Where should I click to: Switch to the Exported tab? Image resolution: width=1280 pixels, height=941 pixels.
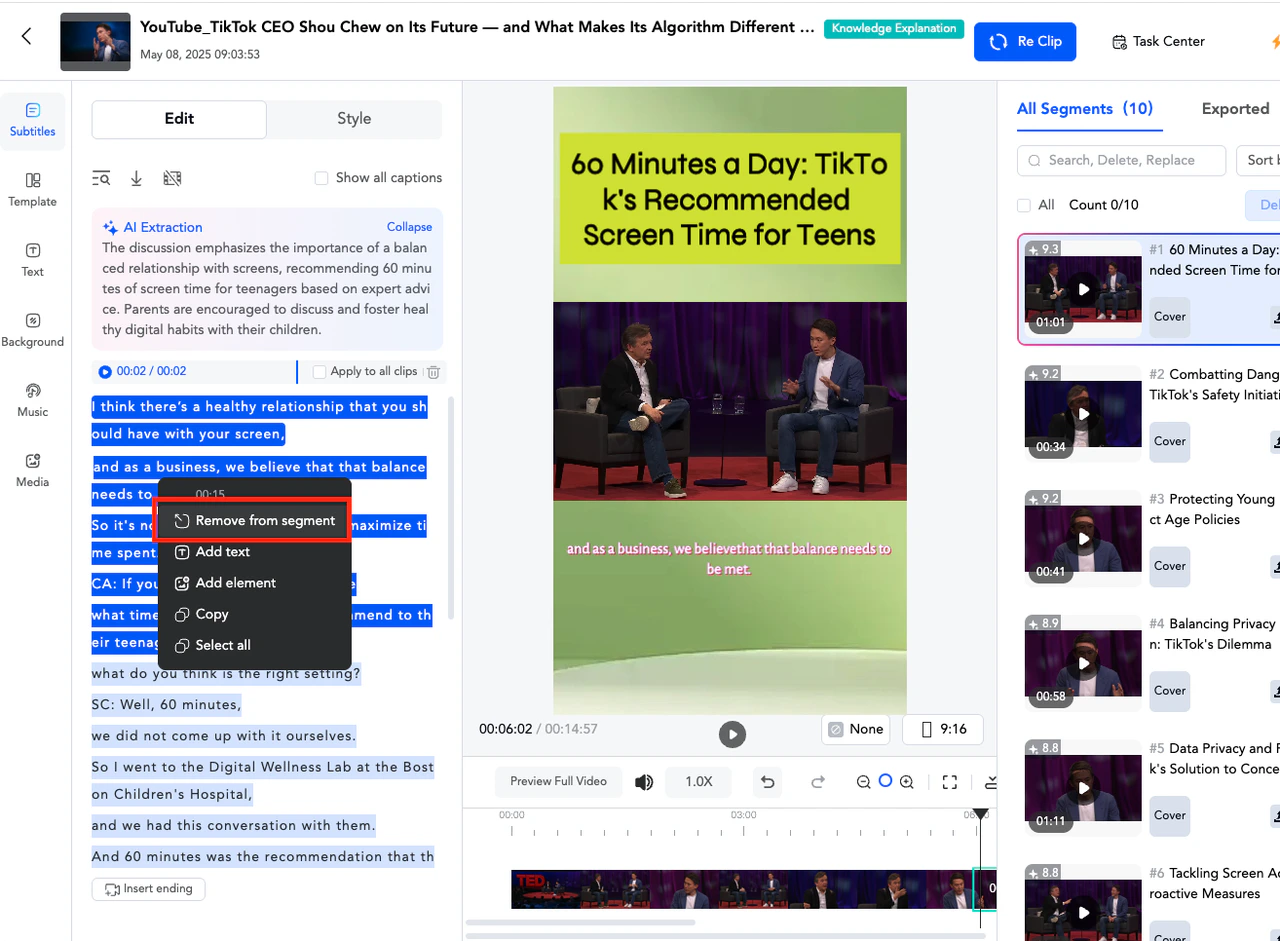pyautogui.click(x=1235, y=109)
